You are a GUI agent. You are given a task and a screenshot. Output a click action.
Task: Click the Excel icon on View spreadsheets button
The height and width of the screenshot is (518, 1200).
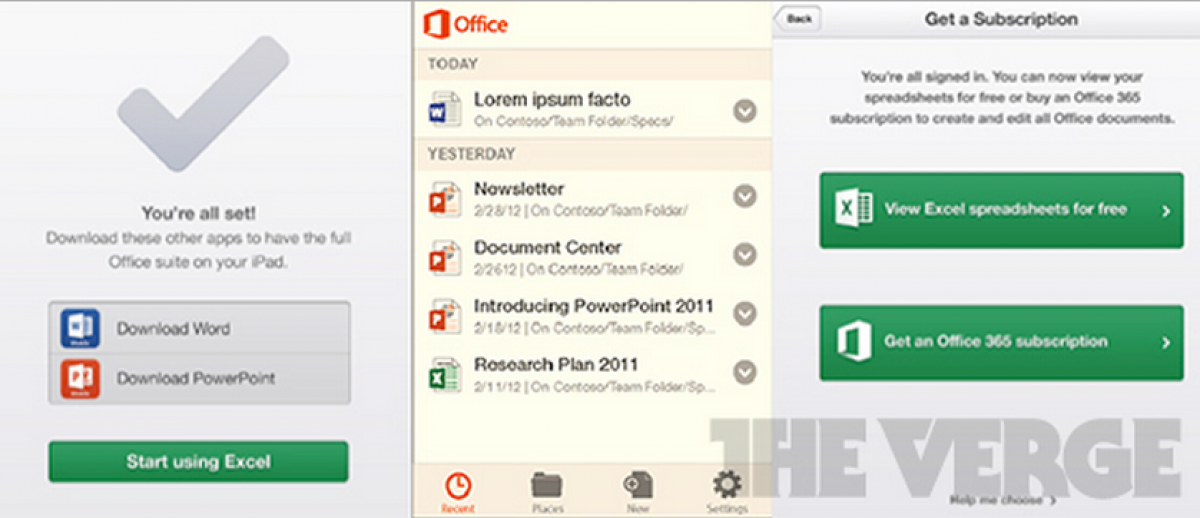pos(855,210)
